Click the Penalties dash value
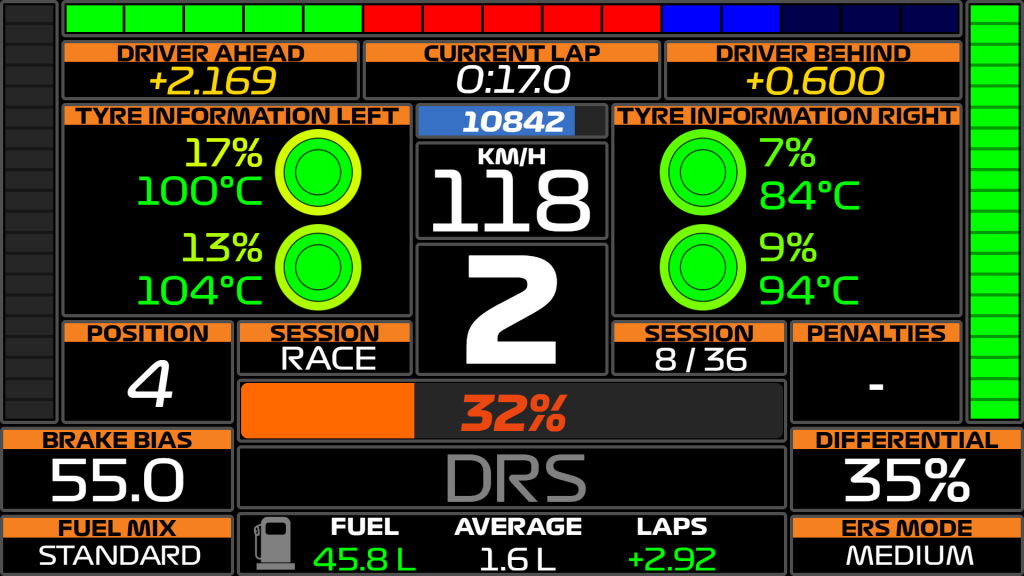This screenshot has height=576, width=1024. coord(876,387)
